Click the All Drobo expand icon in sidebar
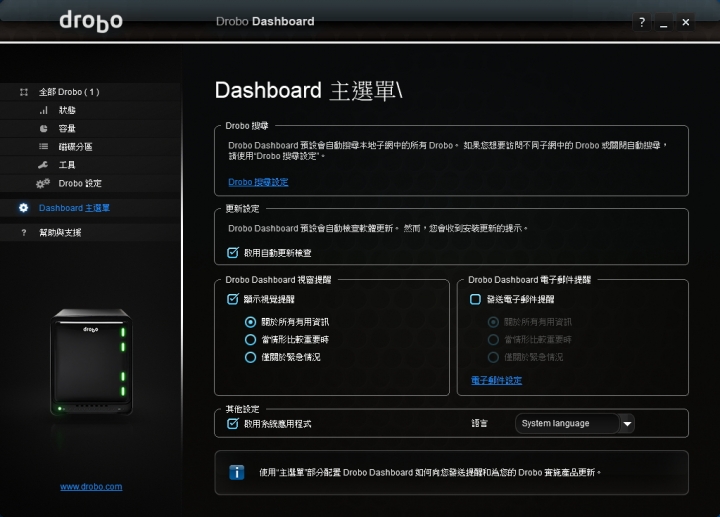720x517 pixels. click(x=24, y=92)
